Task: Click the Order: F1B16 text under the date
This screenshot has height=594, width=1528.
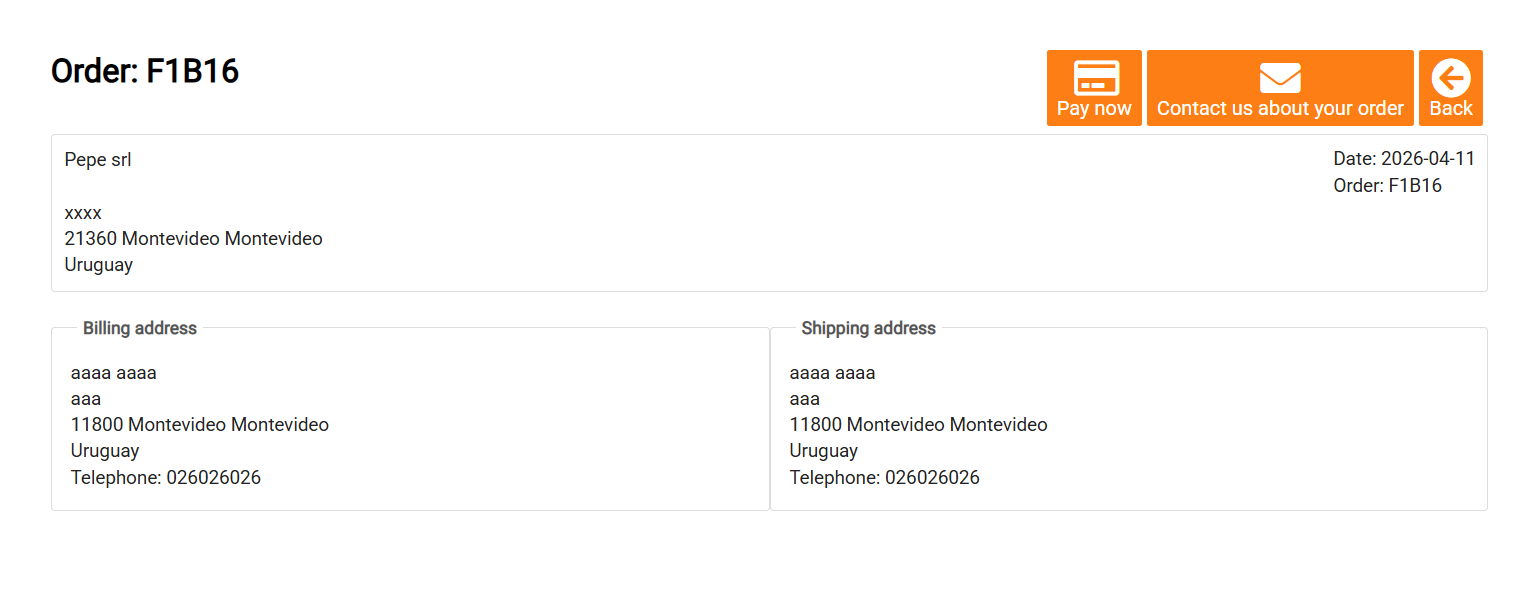Action: (1387, 185)
